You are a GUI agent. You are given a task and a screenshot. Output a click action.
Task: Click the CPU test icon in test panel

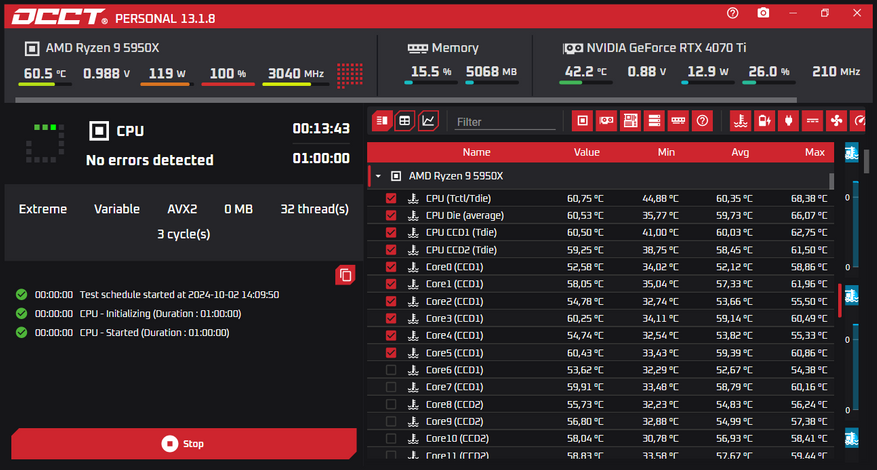99,130
